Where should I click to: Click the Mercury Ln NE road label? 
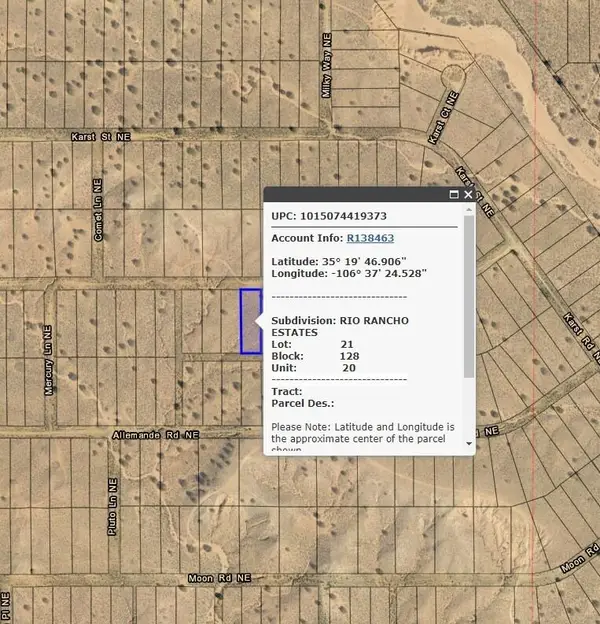[x=48, y=360]
